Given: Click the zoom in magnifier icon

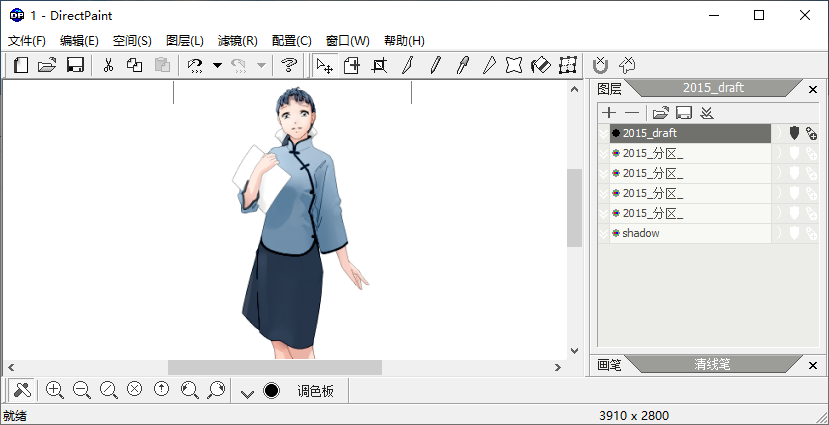Looking at the screenshot, I should 55,390.
